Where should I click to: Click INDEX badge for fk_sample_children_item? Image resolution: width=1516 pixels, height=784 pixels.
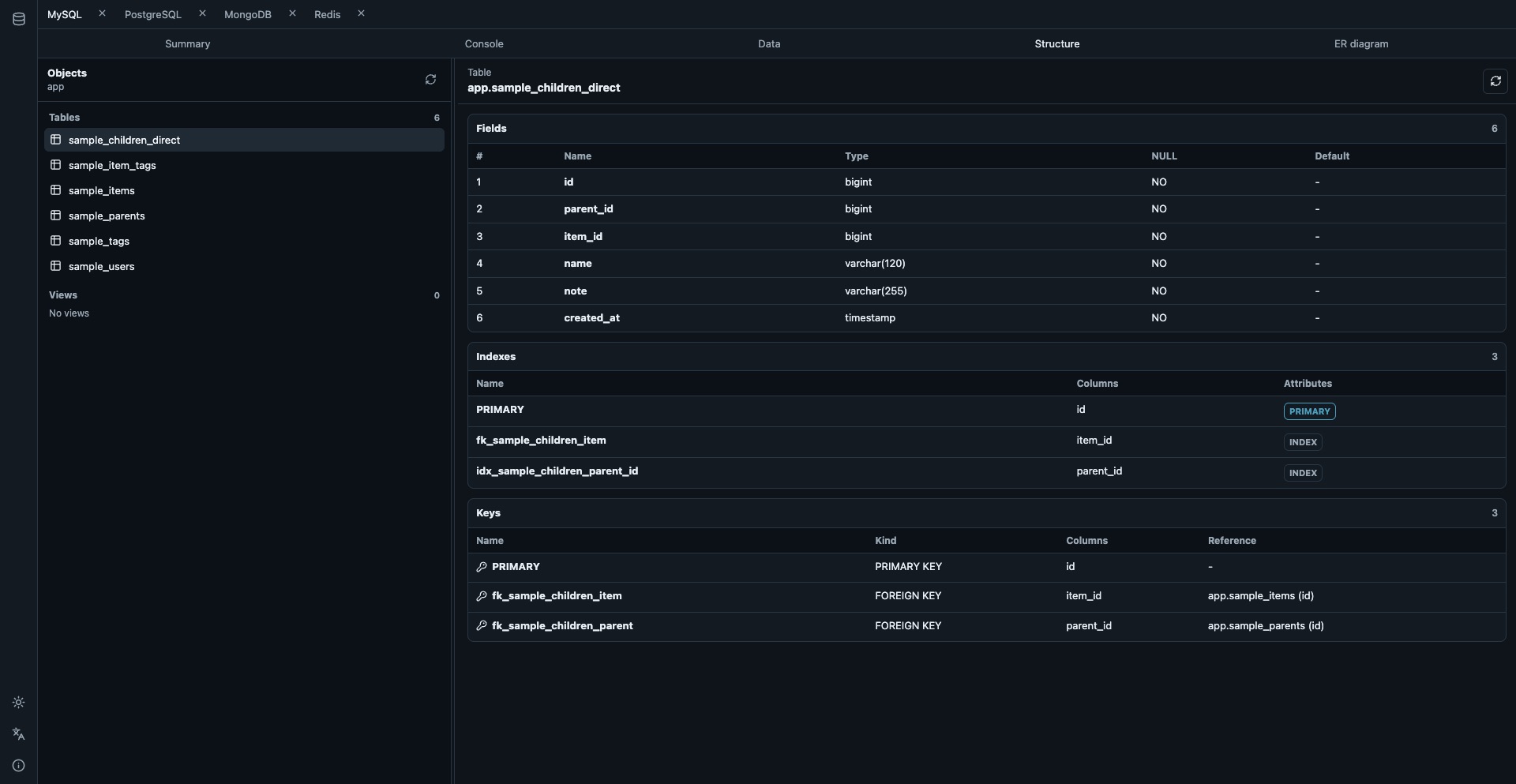click(x=1303, y=442)
